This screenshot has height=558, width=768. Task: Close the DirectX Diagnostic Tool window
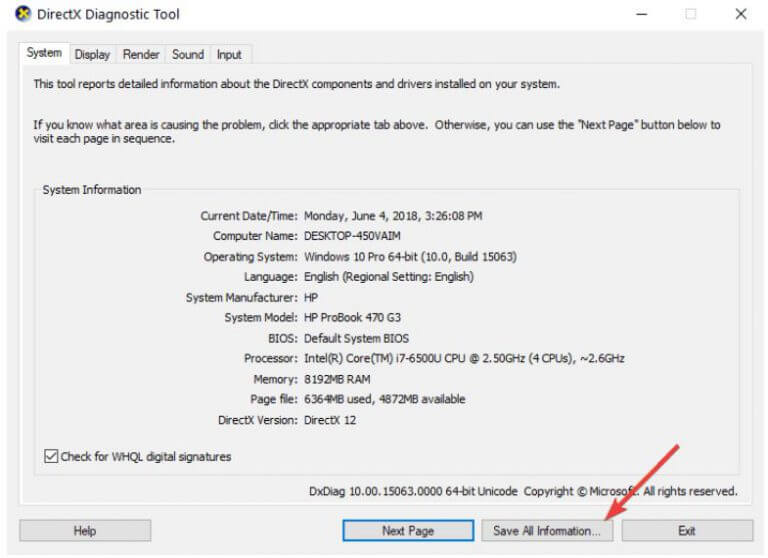point(741,14)
